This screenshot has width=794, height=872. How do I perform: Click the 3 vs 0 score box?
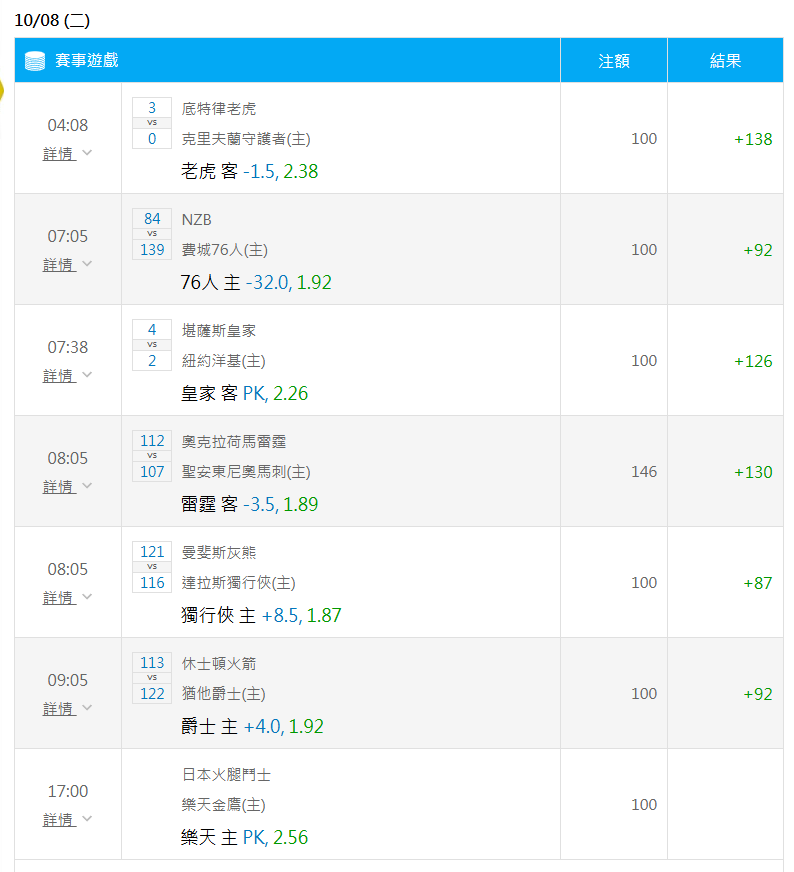click(152, 123)
